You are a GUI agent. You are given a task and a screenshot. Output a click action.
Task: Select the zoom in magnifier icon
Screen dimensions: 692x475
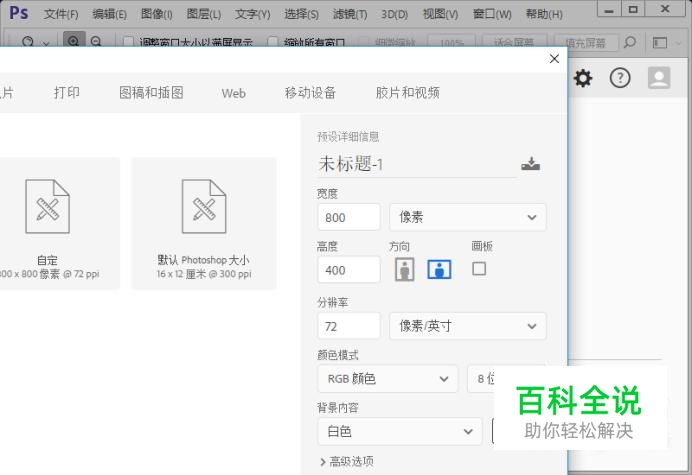coord(74,40)
